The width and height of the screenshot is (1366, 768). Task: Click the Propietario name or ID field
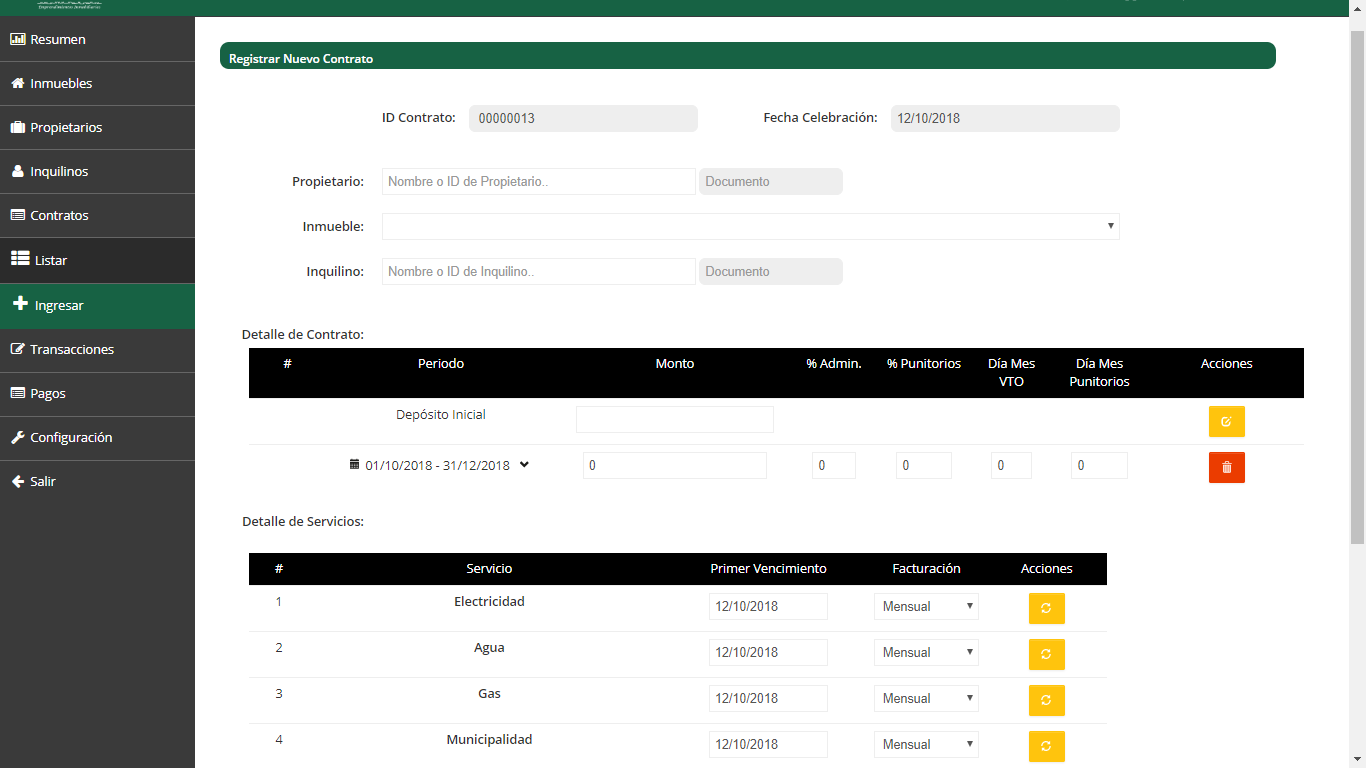[538, 182]
